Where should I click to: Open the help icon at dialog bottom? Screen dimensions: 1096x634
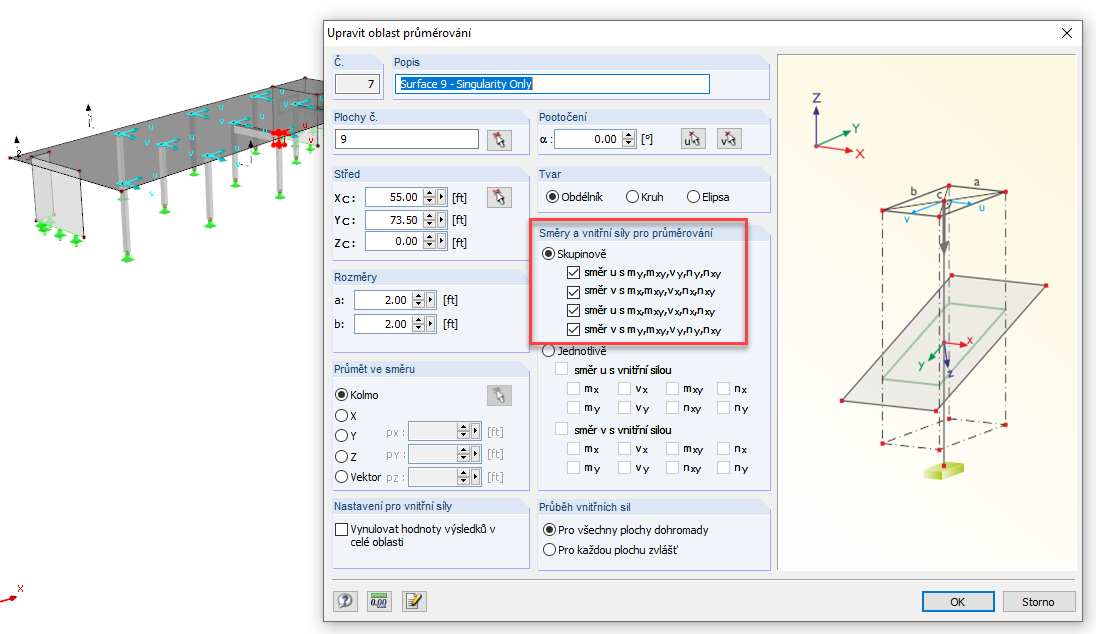tap(345, 601)
